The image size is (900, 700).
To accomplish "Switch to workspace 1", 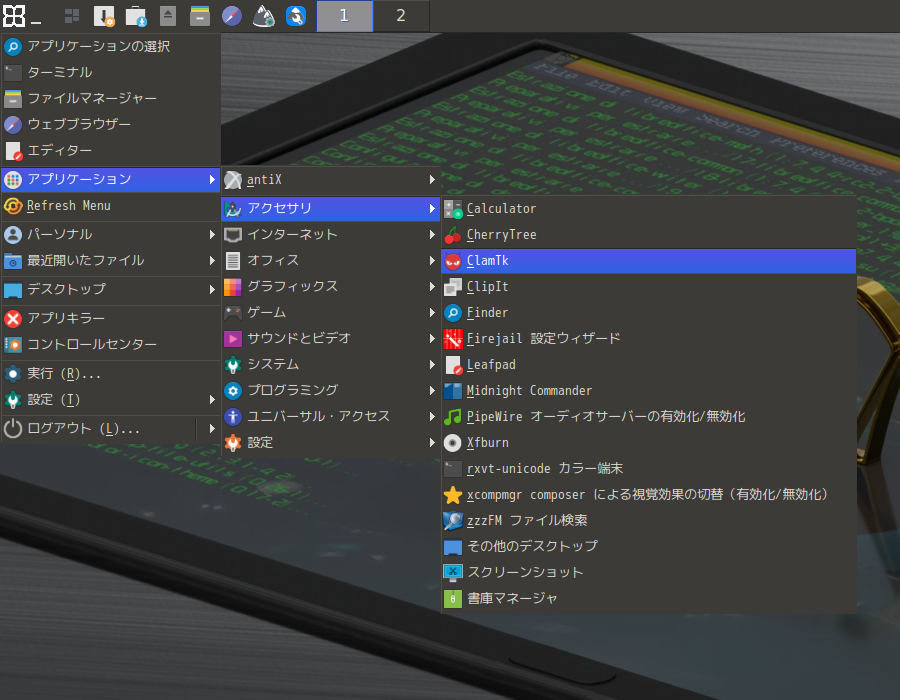I will (x=344, y=16).
